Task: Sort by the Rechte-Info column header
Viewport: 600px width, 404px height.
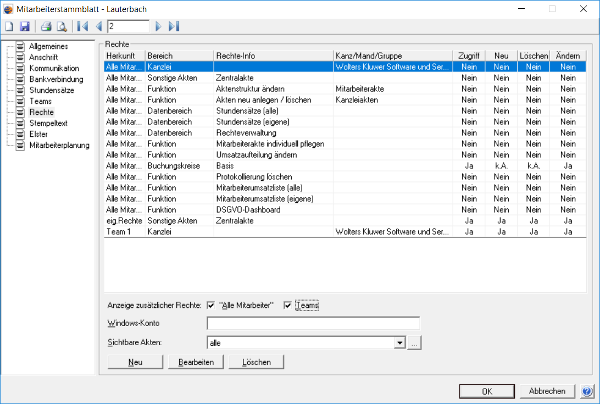Action: (x=273, y=56)
